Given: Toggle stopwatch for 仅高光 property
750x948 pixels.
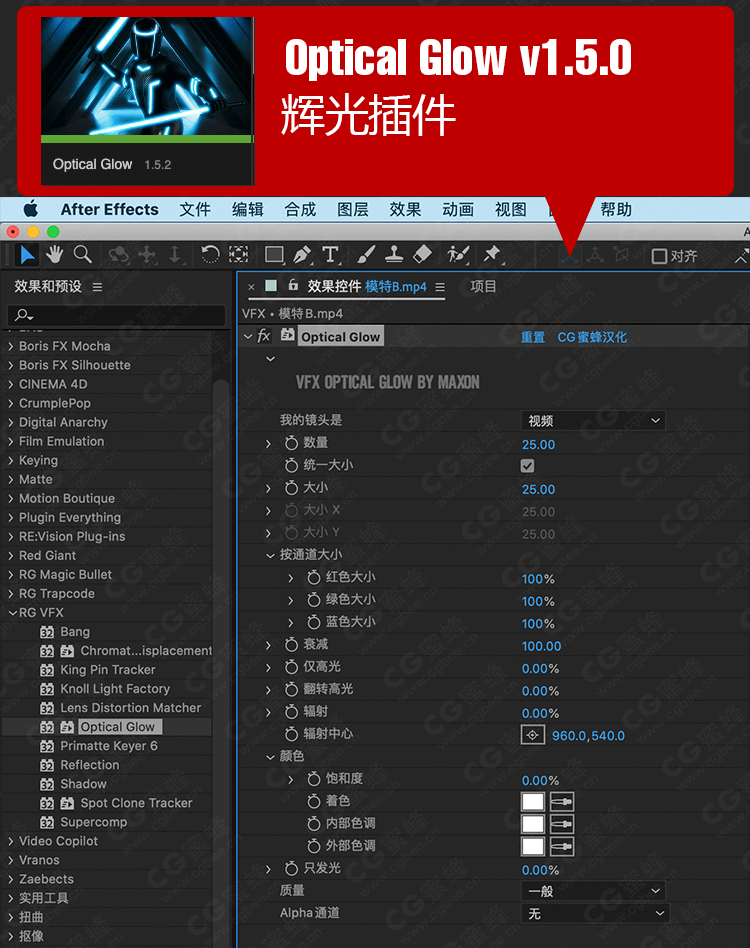Looking at the screenshot, I should (291, 667).
